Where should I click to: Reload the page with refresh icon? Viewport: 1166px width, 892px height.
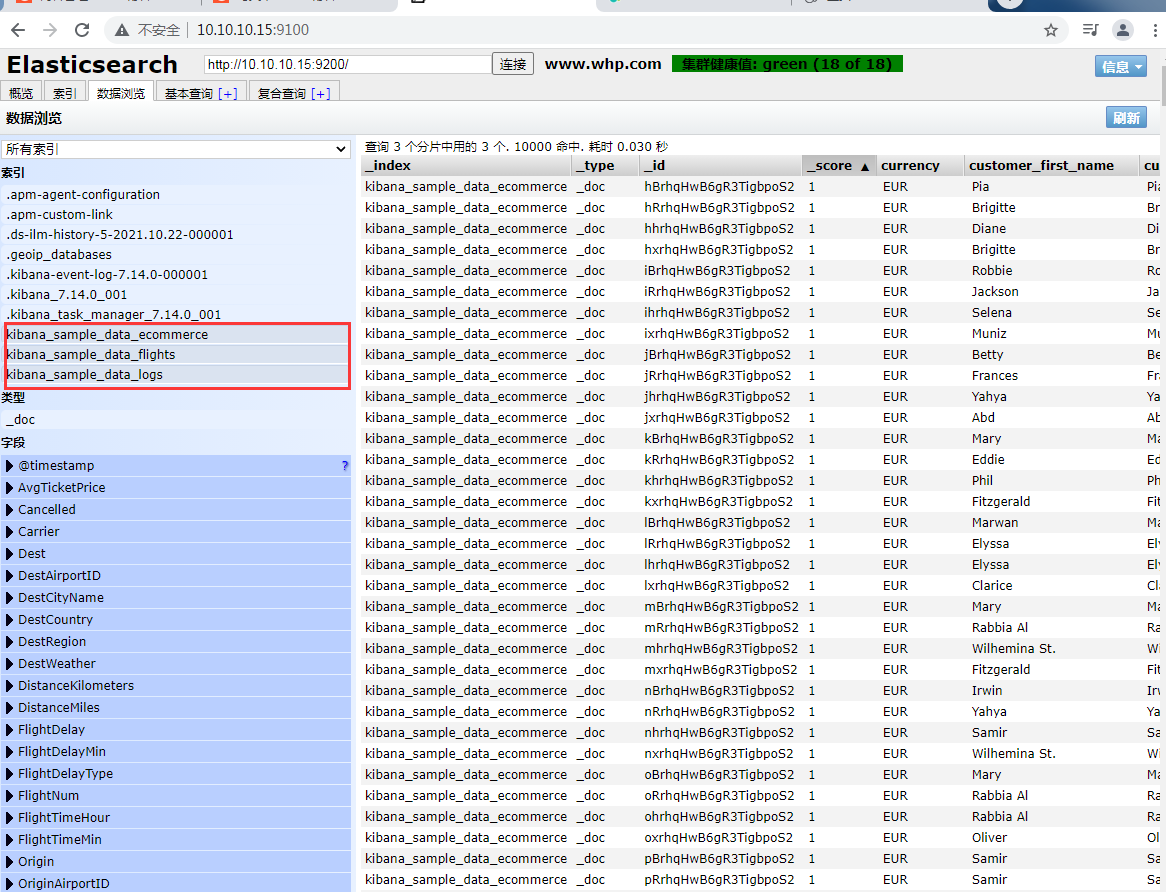tap(82, 30)
